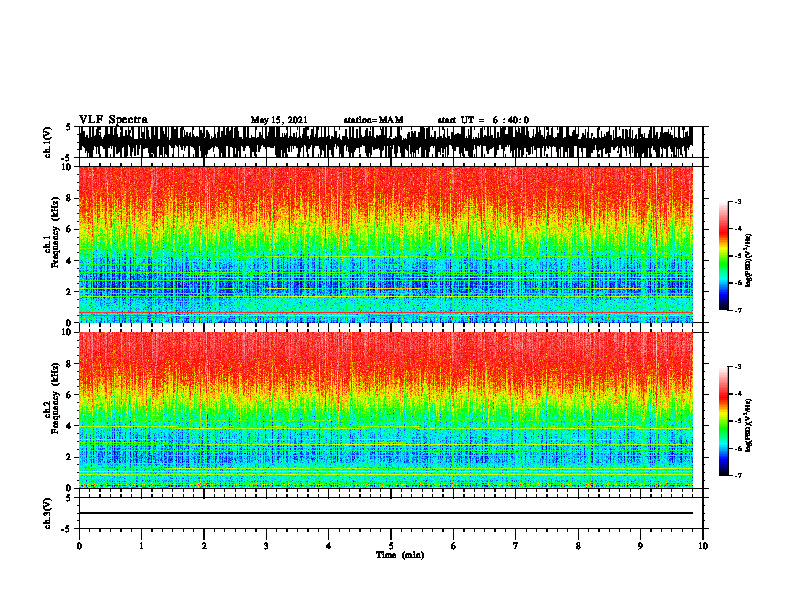The image size is (792, 612).
Task: Click the 6 kHz tick on ch.2 frequency axis
Action: [x=70, y=395]
